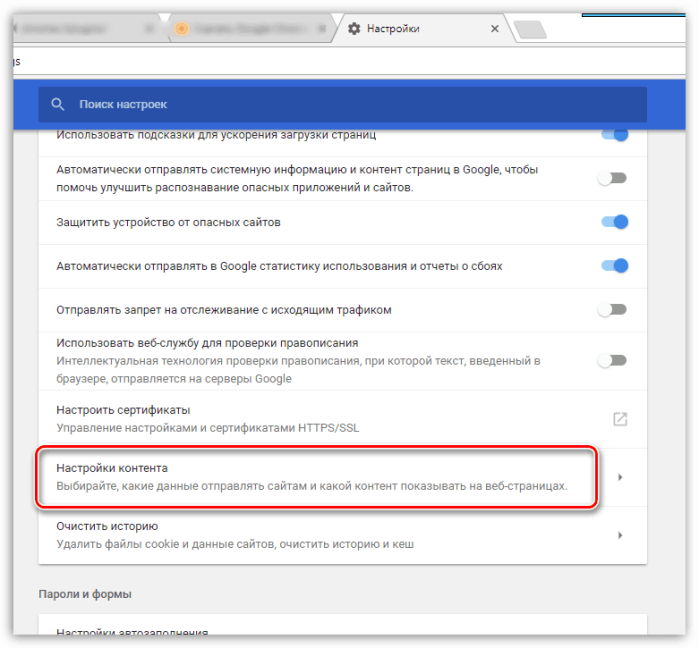
Task: Toggle Защитить устройство от опасных сайтов
Action: click(614, 222)
